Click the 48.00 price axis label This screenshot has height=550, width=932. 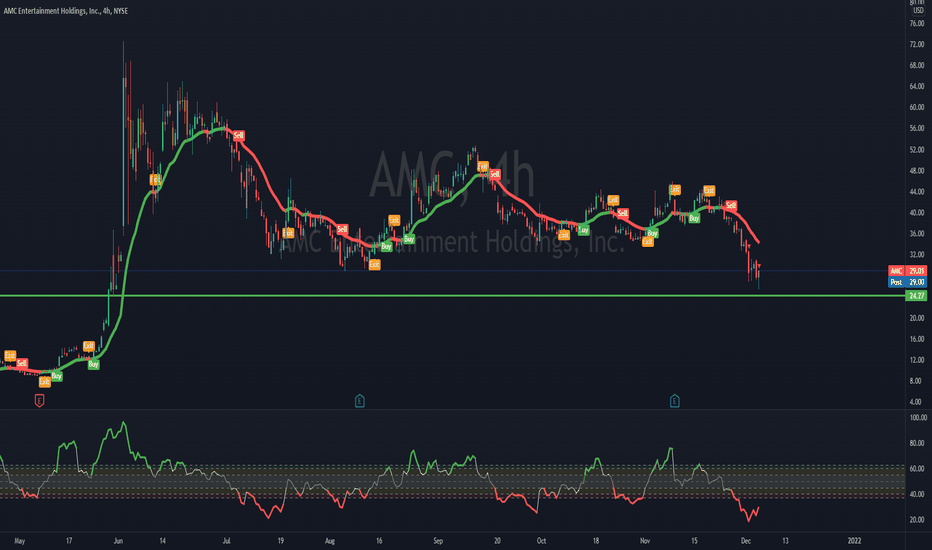pos(917,171)
